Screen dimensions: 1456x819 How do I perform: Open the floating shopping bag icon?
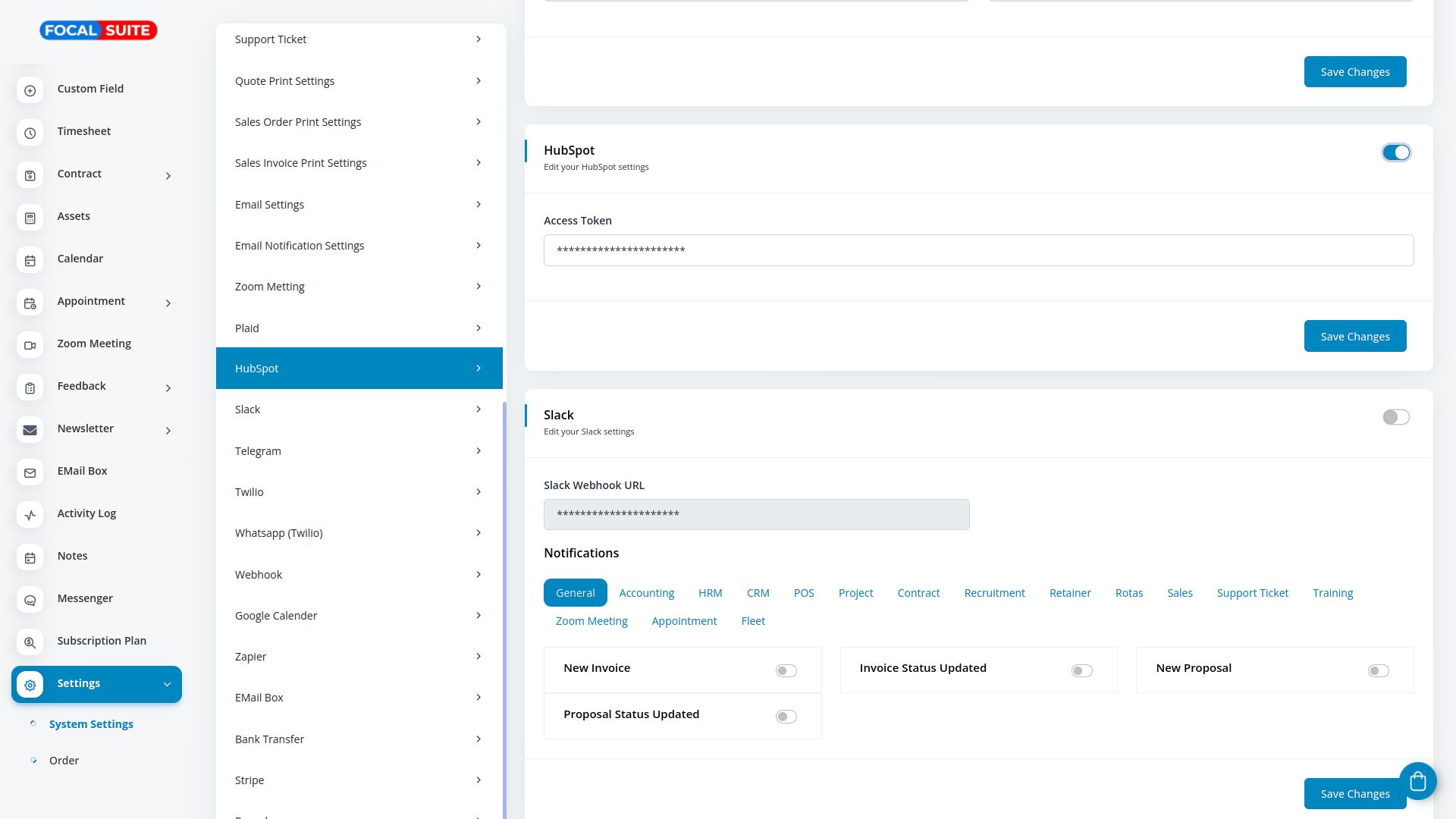[x=1417, y=781]
